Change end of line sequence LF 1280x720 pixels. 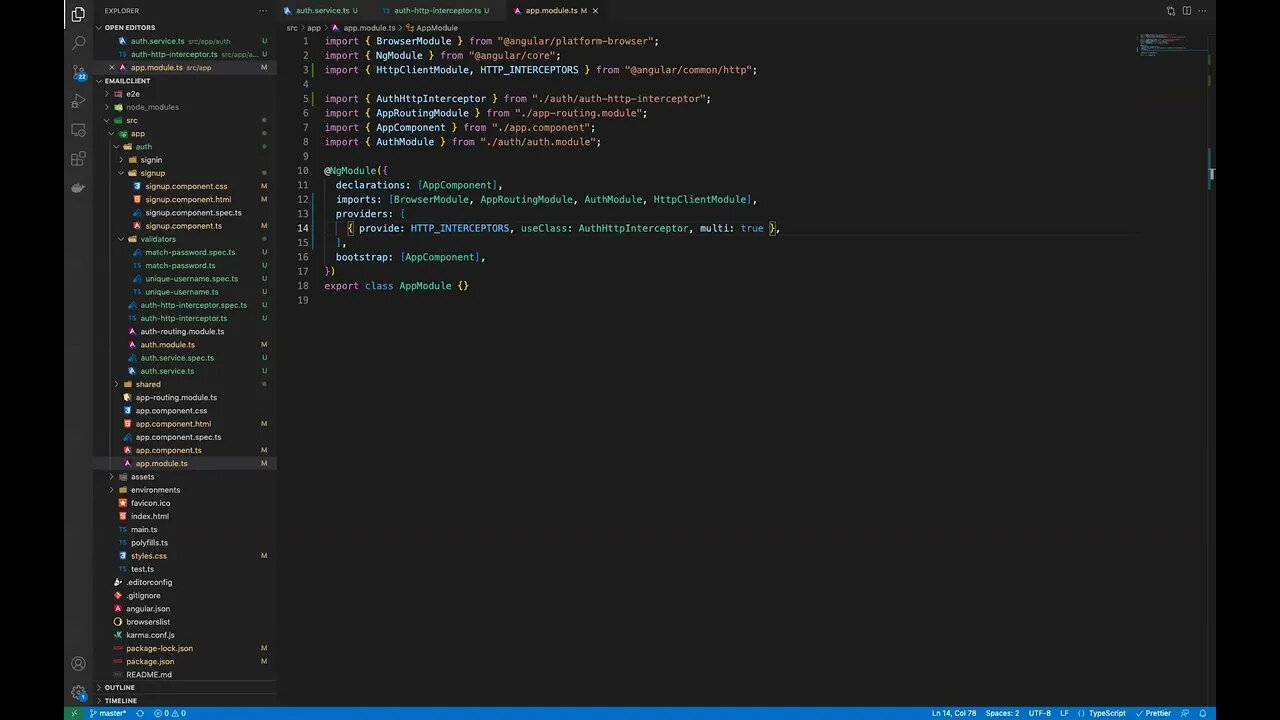click(x=1064, y=713)
